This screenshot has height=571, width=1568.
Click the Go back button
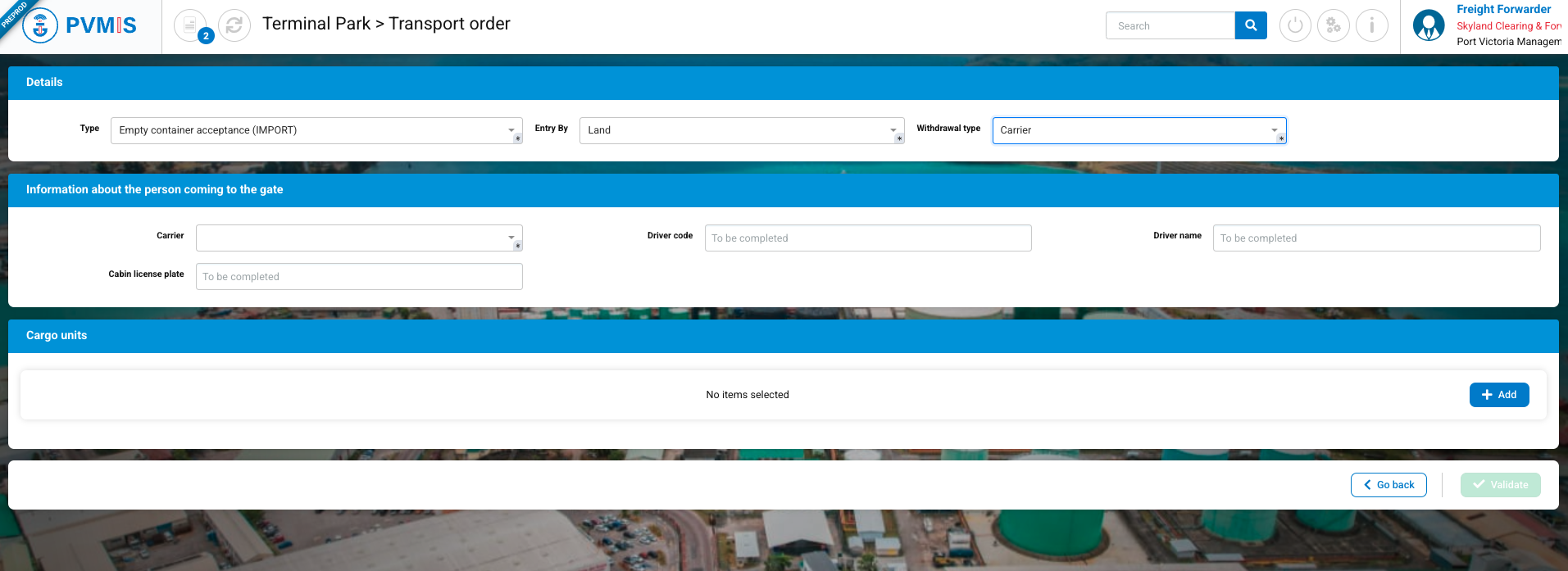click(1388, 485)
